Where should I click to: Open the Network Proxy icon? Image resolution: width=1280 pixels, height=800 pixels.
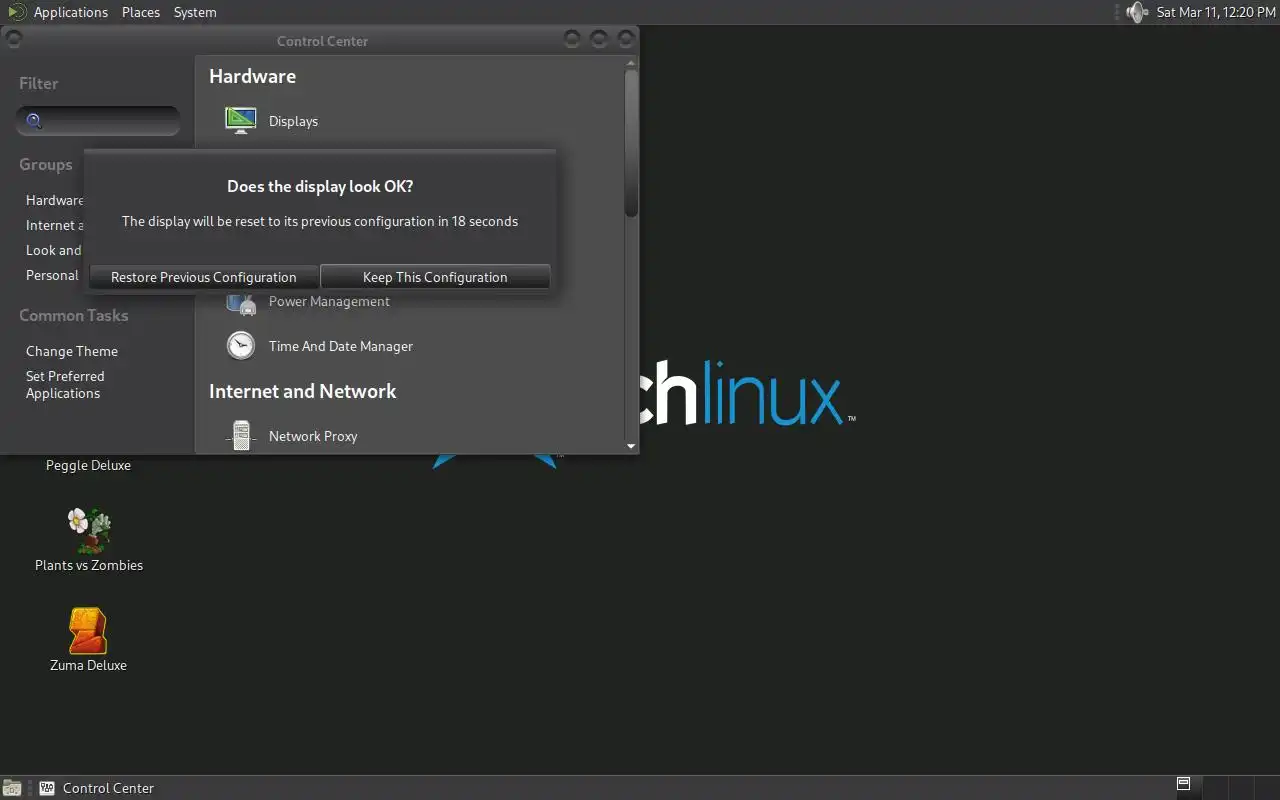pos(241,436)
